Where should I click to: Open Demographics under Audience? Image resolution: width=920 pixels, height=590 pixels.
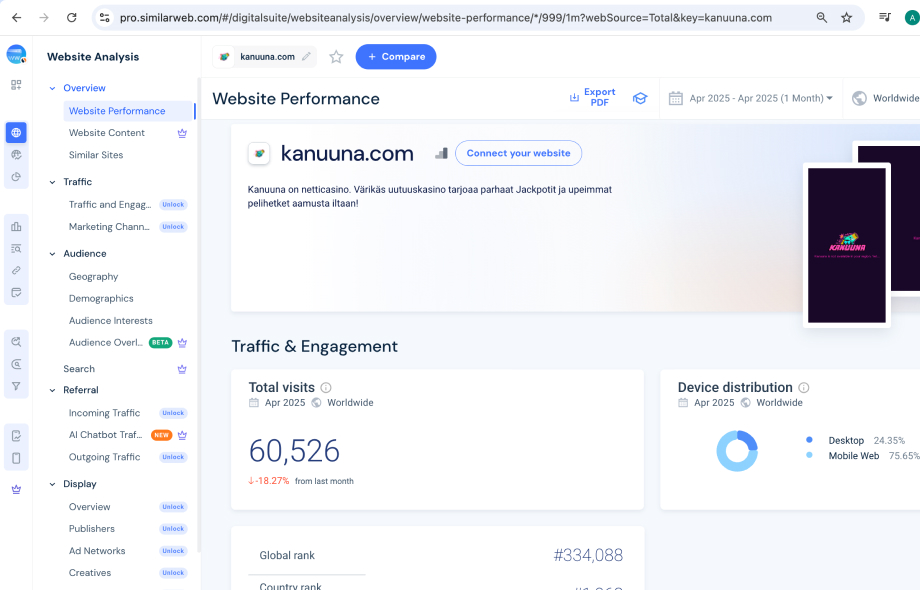(x=101, y=299)
